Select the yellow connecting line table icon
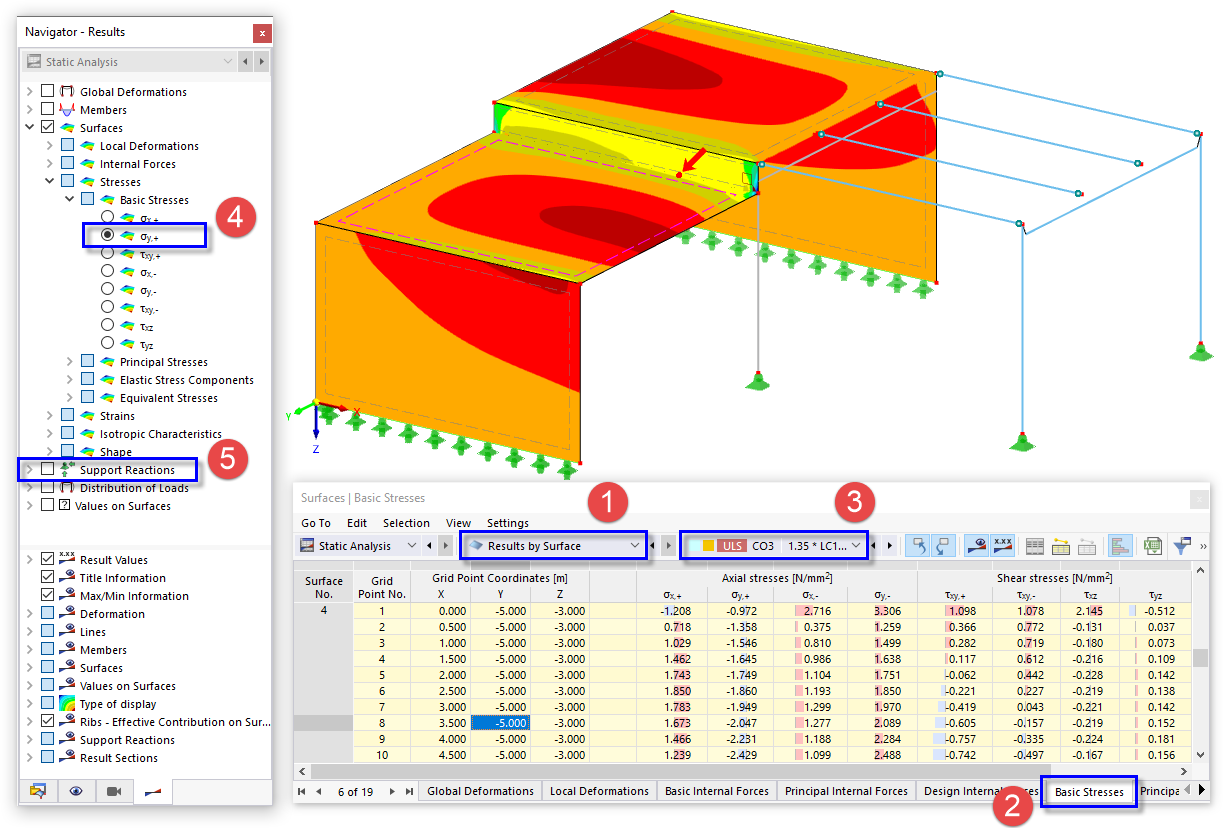The image size is (1223, 828). point(1062,545)
